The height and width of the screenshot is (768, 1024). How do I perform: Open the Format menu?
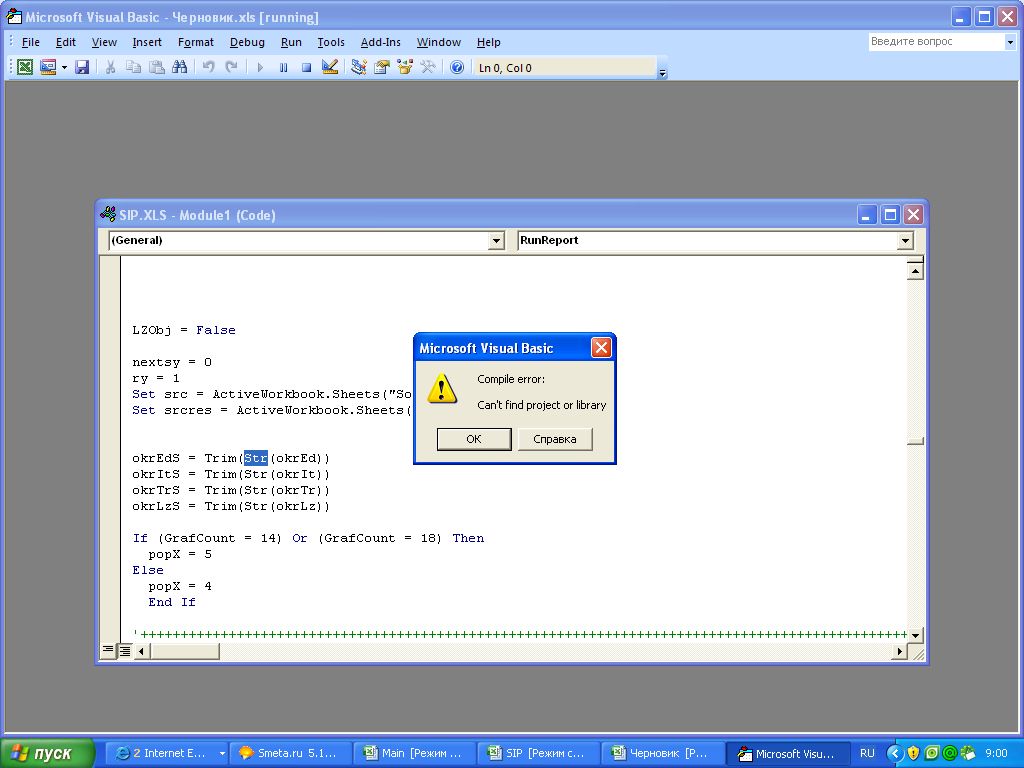tap(195, 42)
